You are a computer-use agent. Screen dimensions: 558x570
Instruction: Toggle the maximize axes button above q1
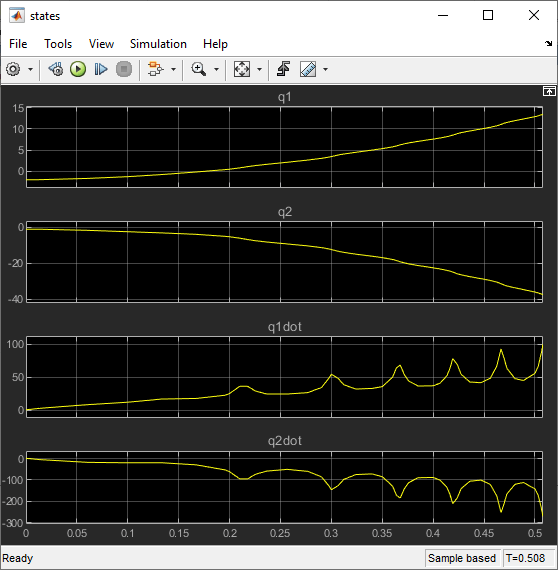[549, 91]
